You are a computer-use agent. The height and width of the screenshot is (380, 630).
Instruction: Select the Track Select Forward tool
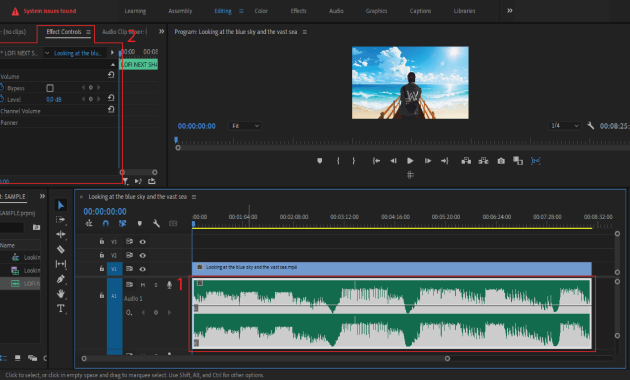pyautogui.click(x=61, y=220)
